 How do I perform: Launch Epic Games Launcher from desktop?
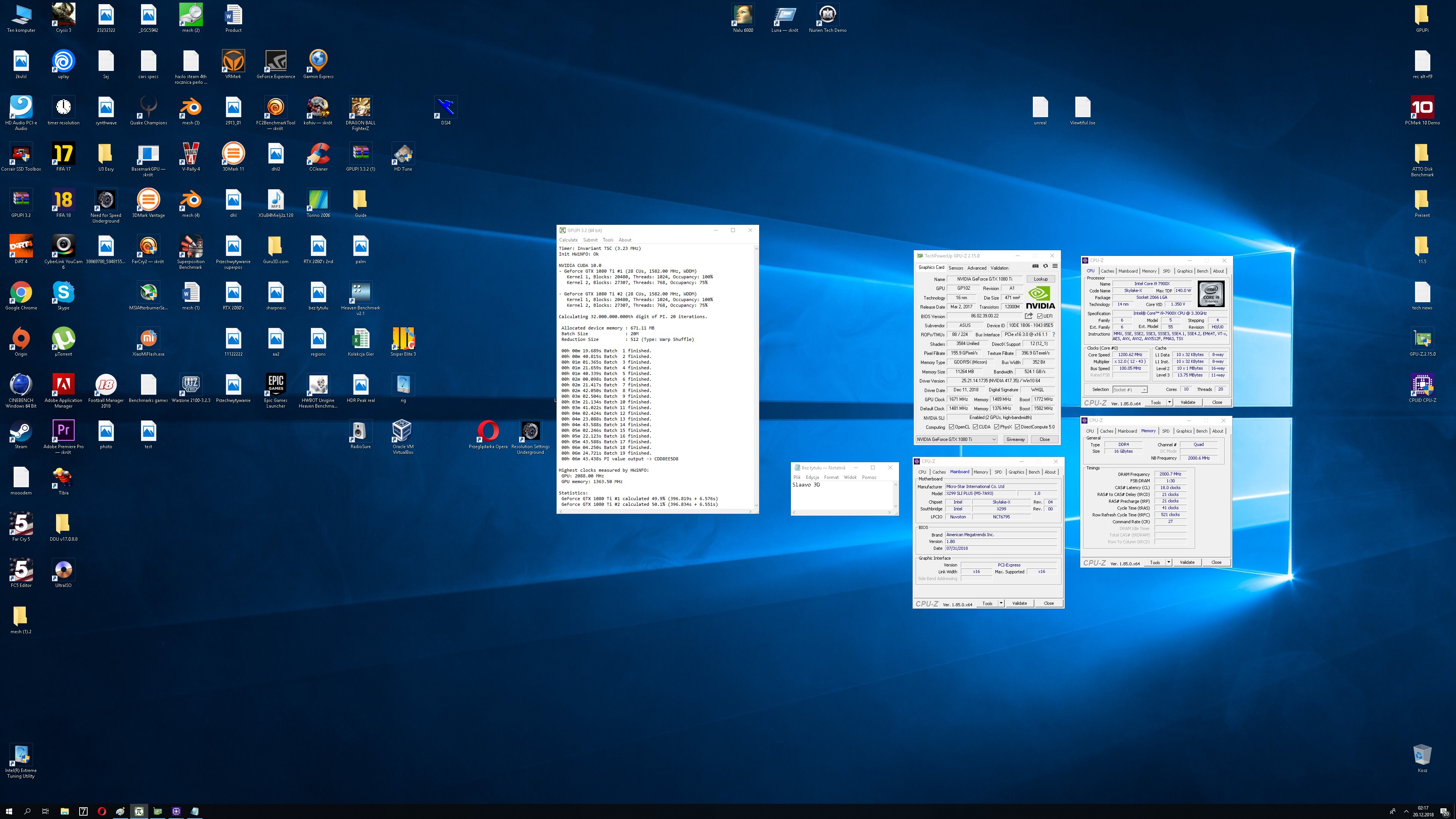tap(276, 391)
